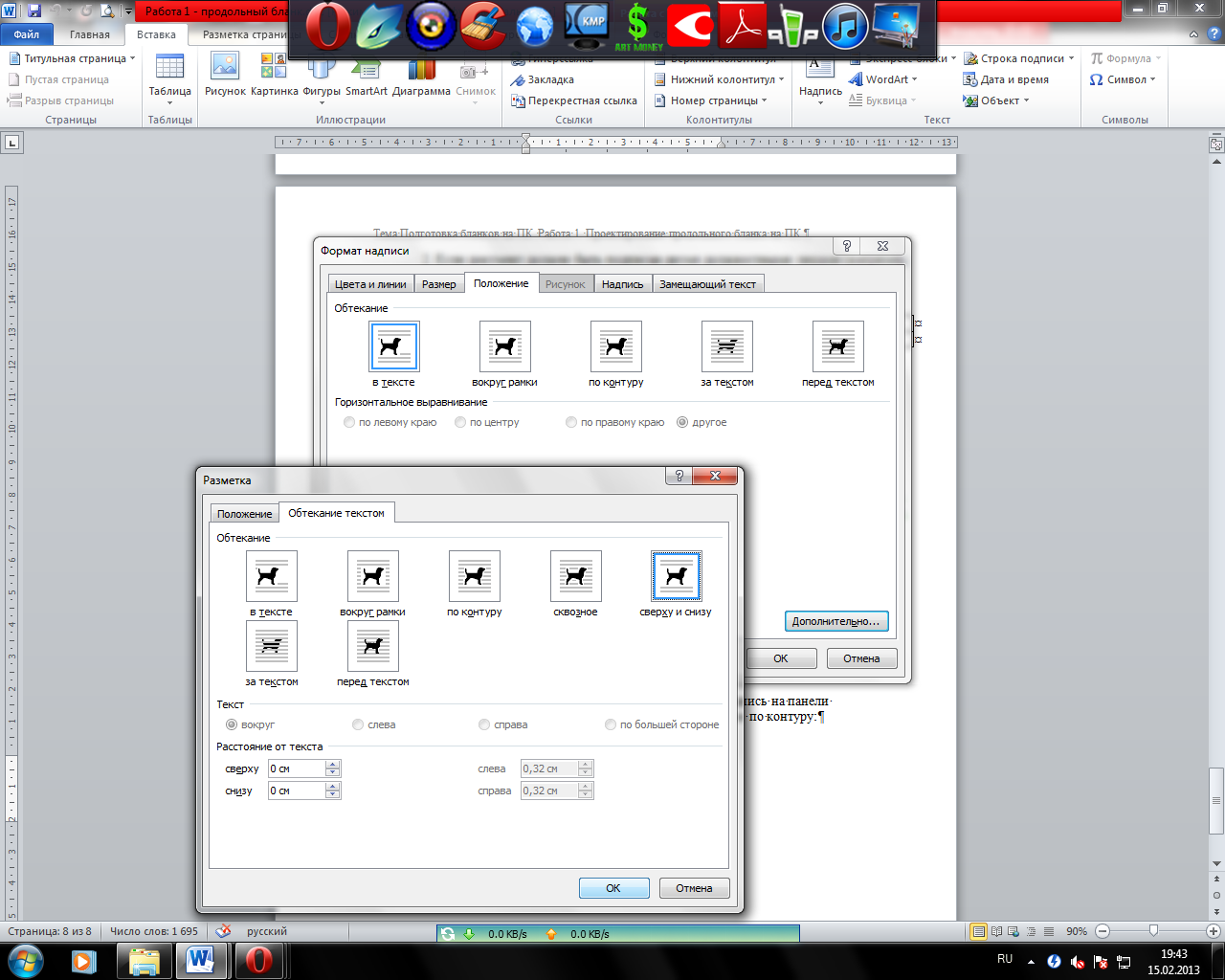Open Картинка clip art
The height and width of the screenshot is (980, 1225).
click(x=274, y=76)
